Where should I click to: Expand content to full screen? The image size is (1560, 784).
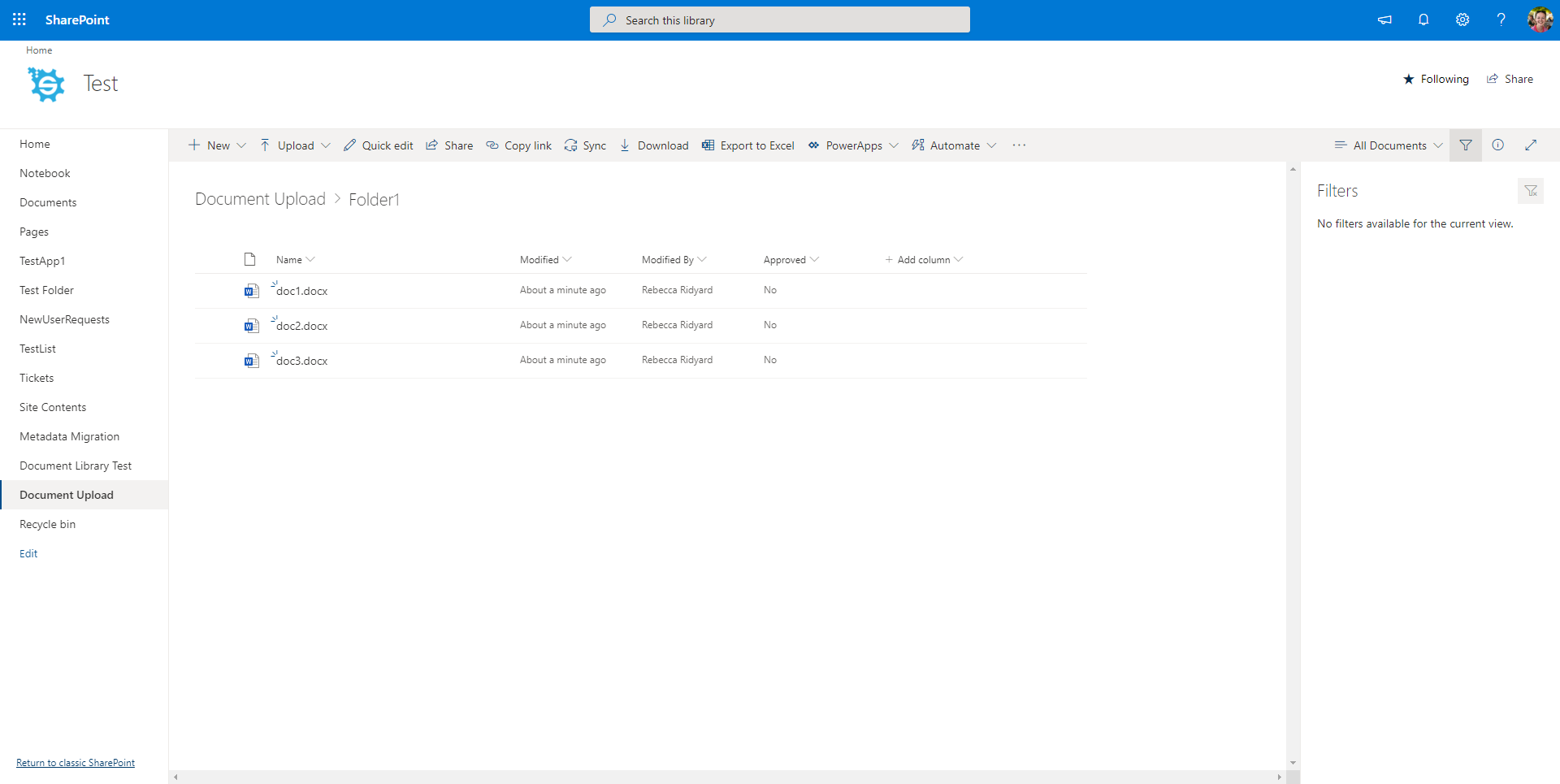click(1531, 145)
